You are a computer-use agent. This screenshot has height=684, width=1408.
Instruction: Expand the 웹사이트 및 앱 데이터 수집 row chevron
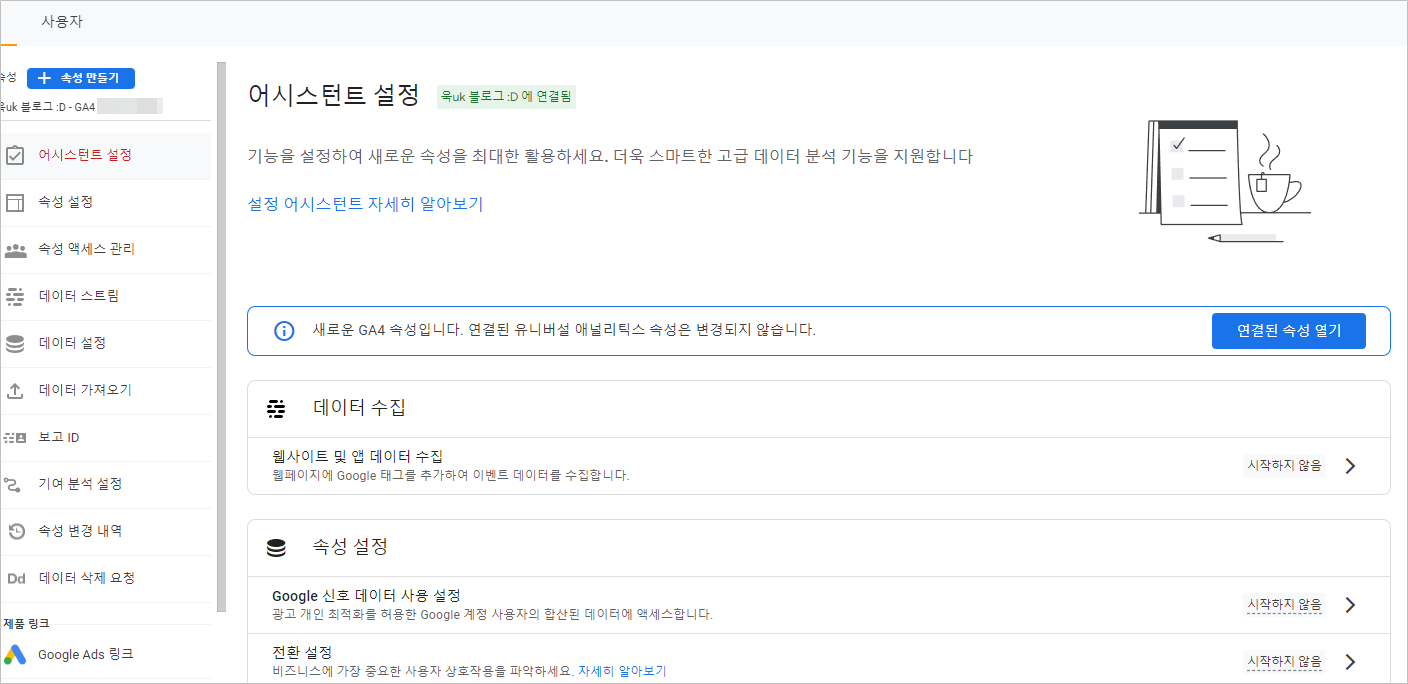(x=1350, y=466)
